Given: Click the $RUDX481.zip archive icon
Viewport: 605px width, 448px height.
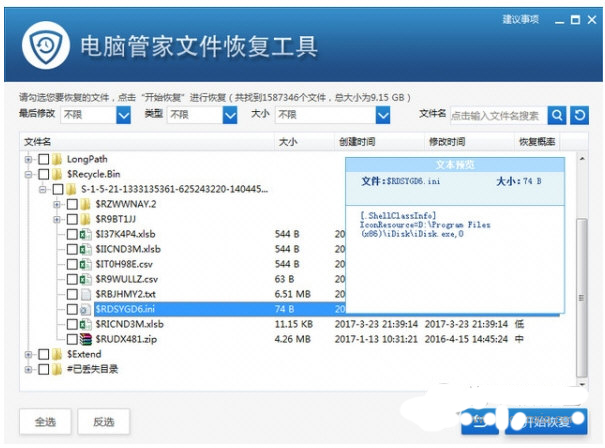Looking at the screenshot, I should pos(85,340).
